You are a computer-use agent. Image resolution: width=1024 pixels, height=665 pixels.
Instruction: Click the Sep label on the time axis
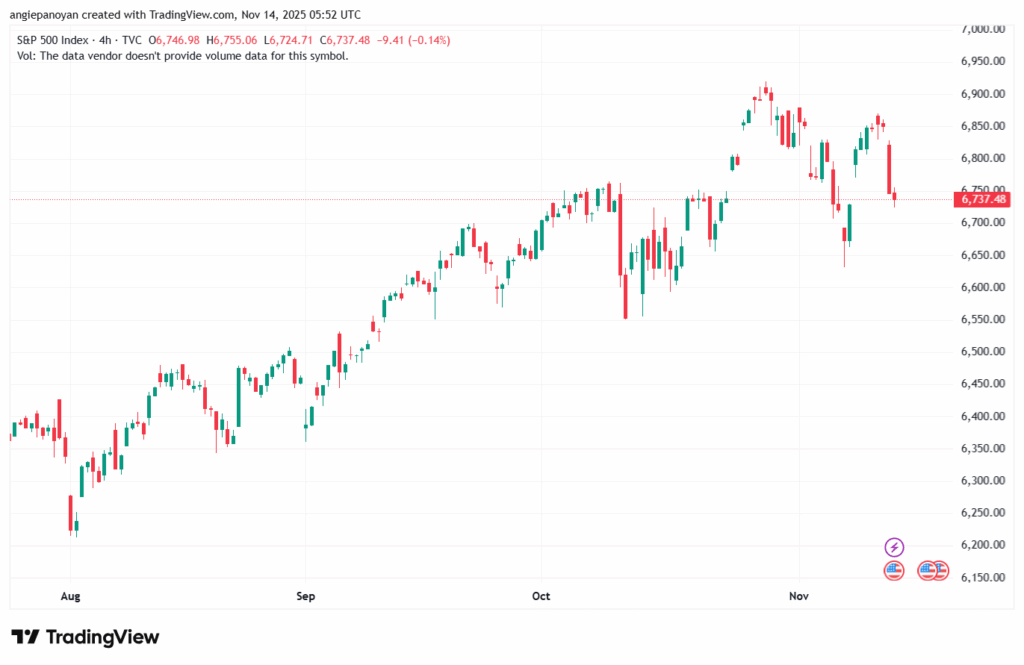(x=305, y=597)
